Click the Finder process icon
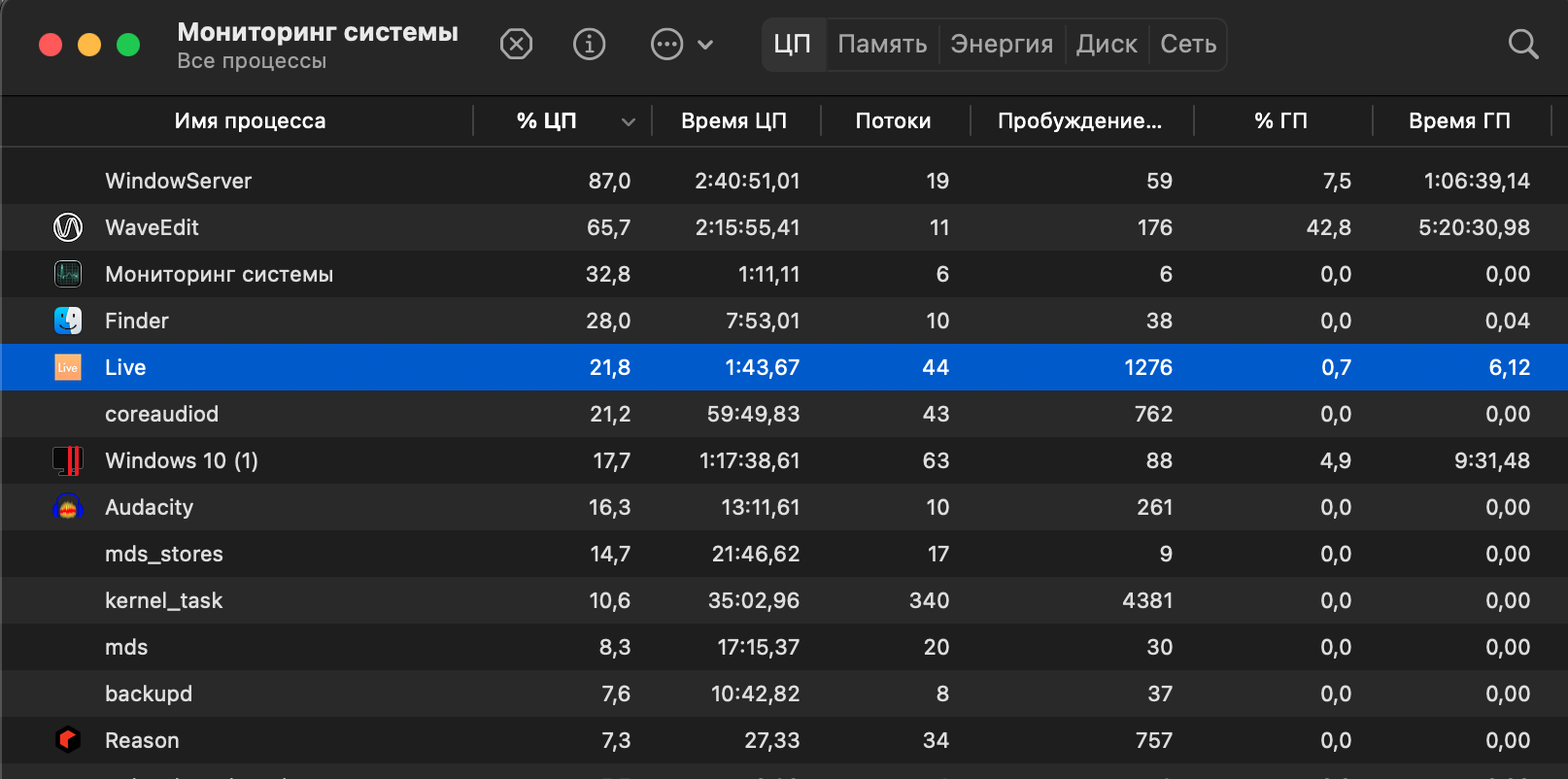Viewport: 1568px width, 779px height. tap(68, 321)
